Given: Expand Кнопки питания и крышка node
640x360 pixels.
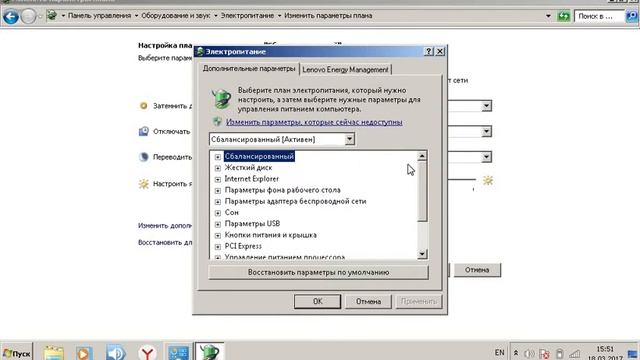Looking at the screenshot, I should pos(218,235).
